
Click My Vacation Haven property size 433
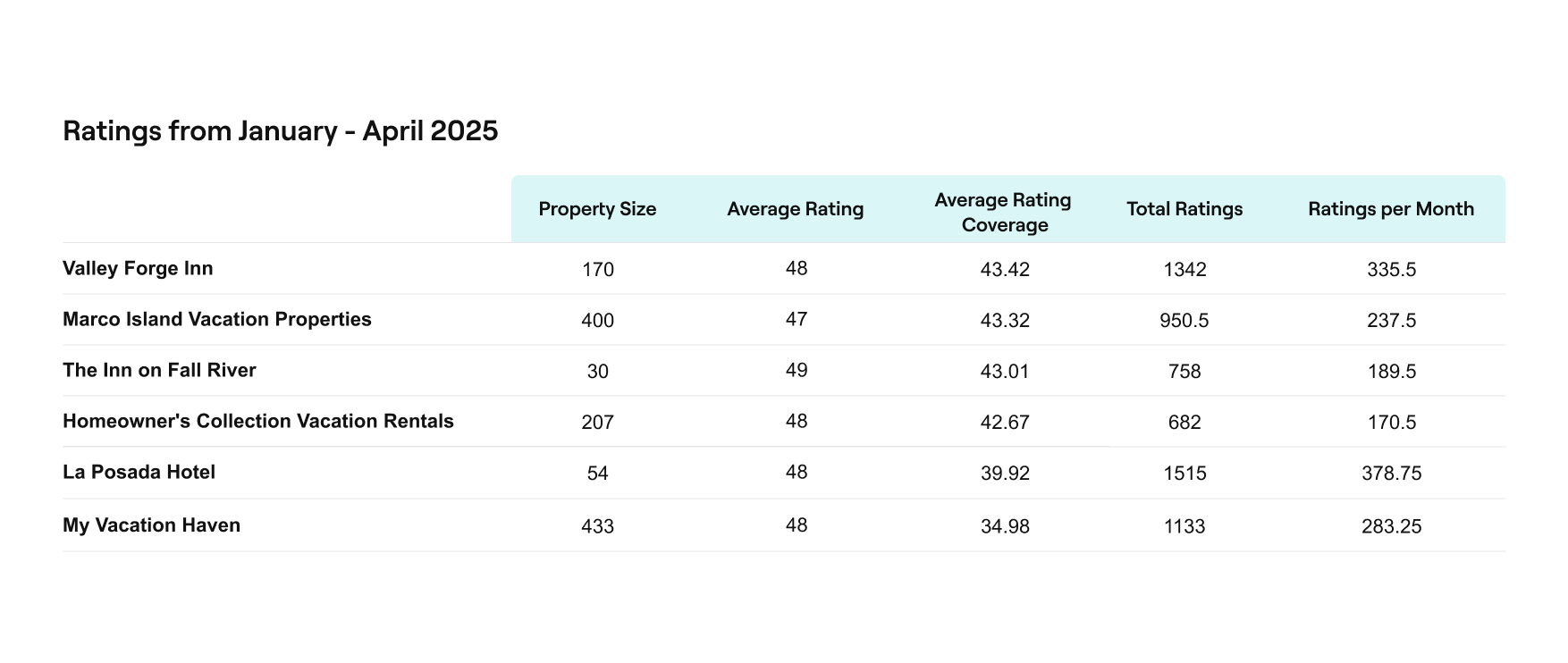point(597,527)
